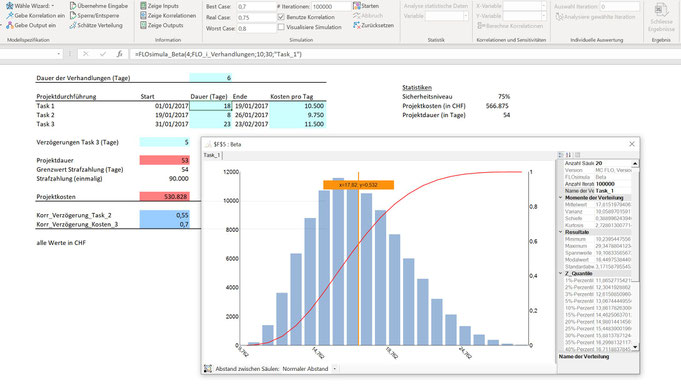Select red Projektkosten cell 530.828
Image resolution: width=681 pixels, height=384 pixels.
(165, 197)
